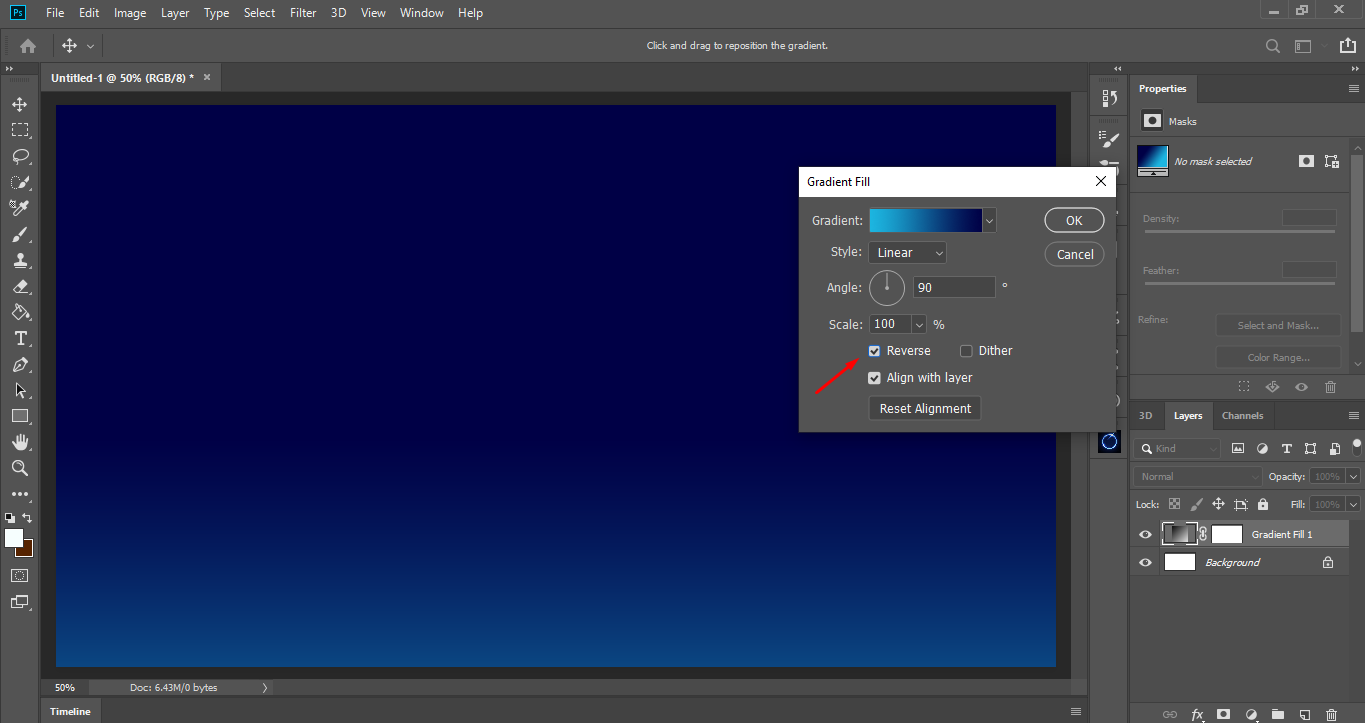The width and height of the screenshot is (1365, 723).
Task: Confirm gradient fill with OK
Action: [x=1074, y=221]
